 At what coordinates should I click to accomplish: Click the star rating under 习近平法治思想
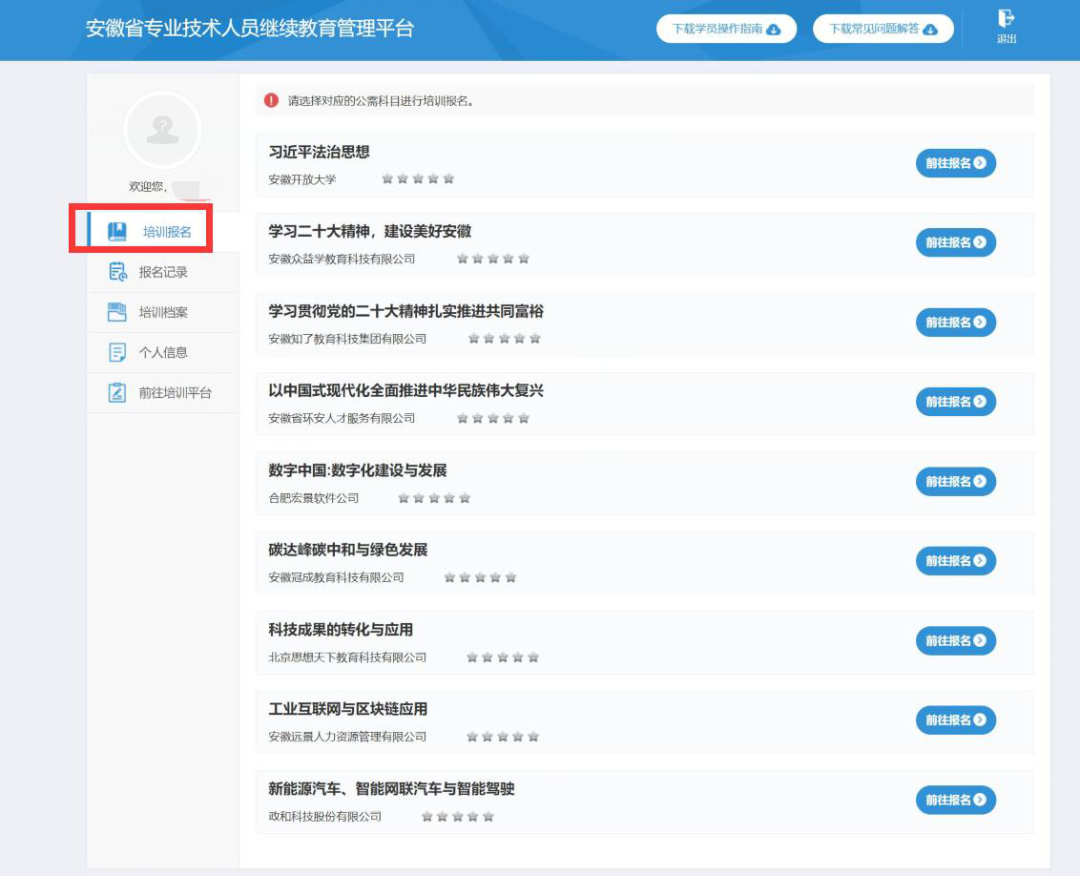point(418,177)
